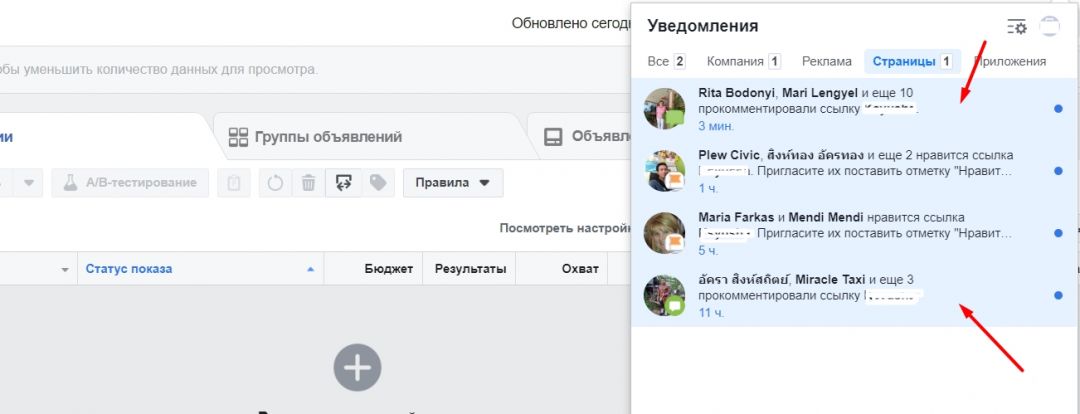
Task: Click the filter search field hint text
Action: [159, 70]
